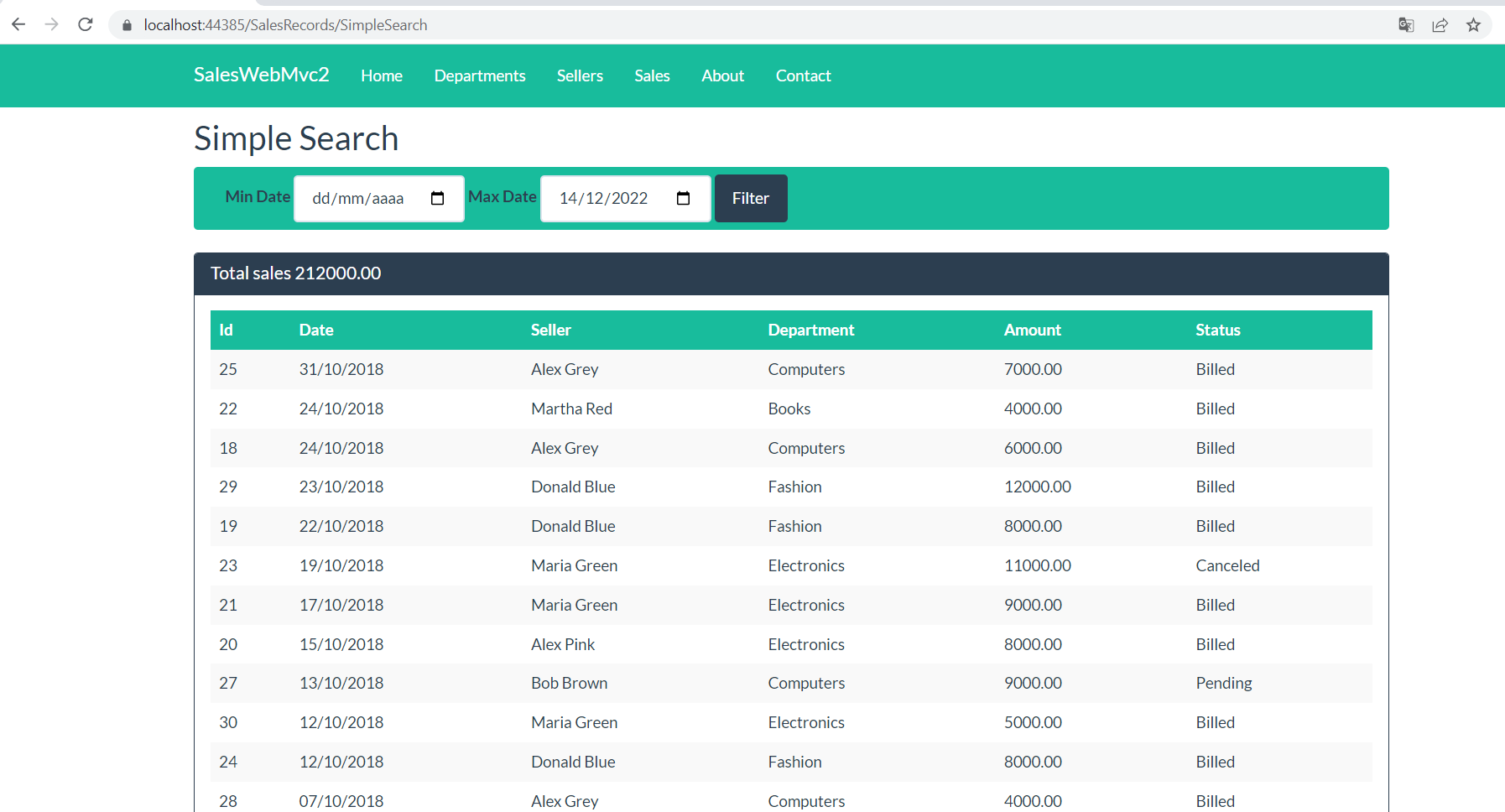Image resolution: width=1505 pixels, height=812 pixels.
Task: Click Id 25 in the table
Action: (x=228, y=369)
